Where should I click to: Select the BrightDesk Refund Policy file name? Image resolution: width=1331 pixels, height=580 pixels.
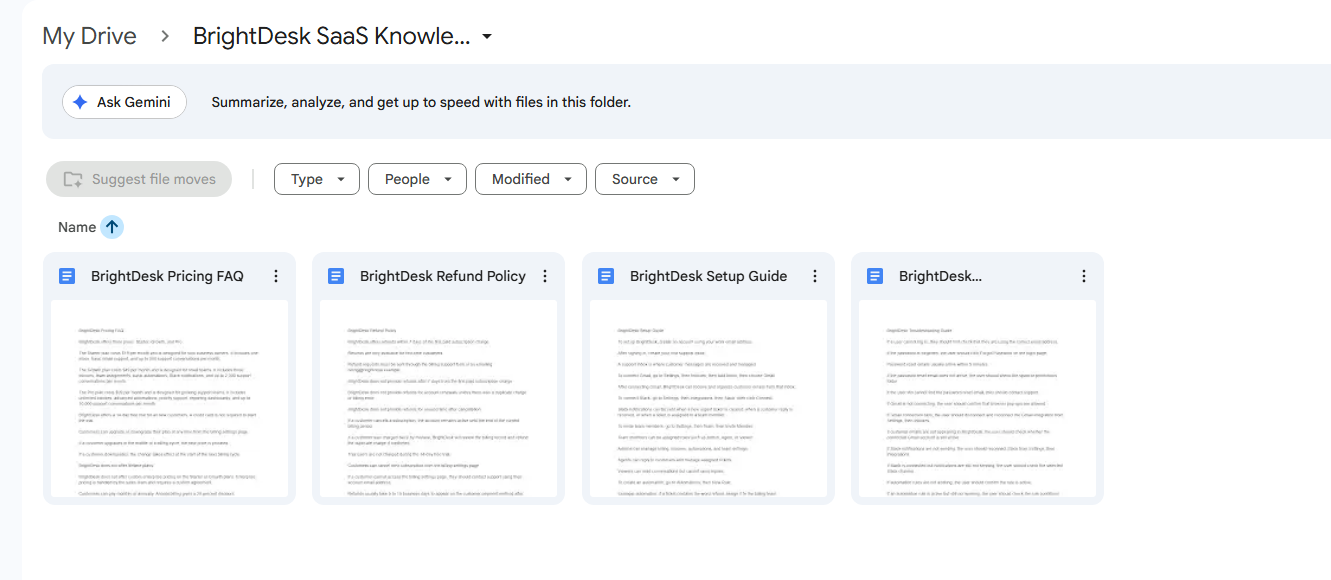[x=443, y=276]
